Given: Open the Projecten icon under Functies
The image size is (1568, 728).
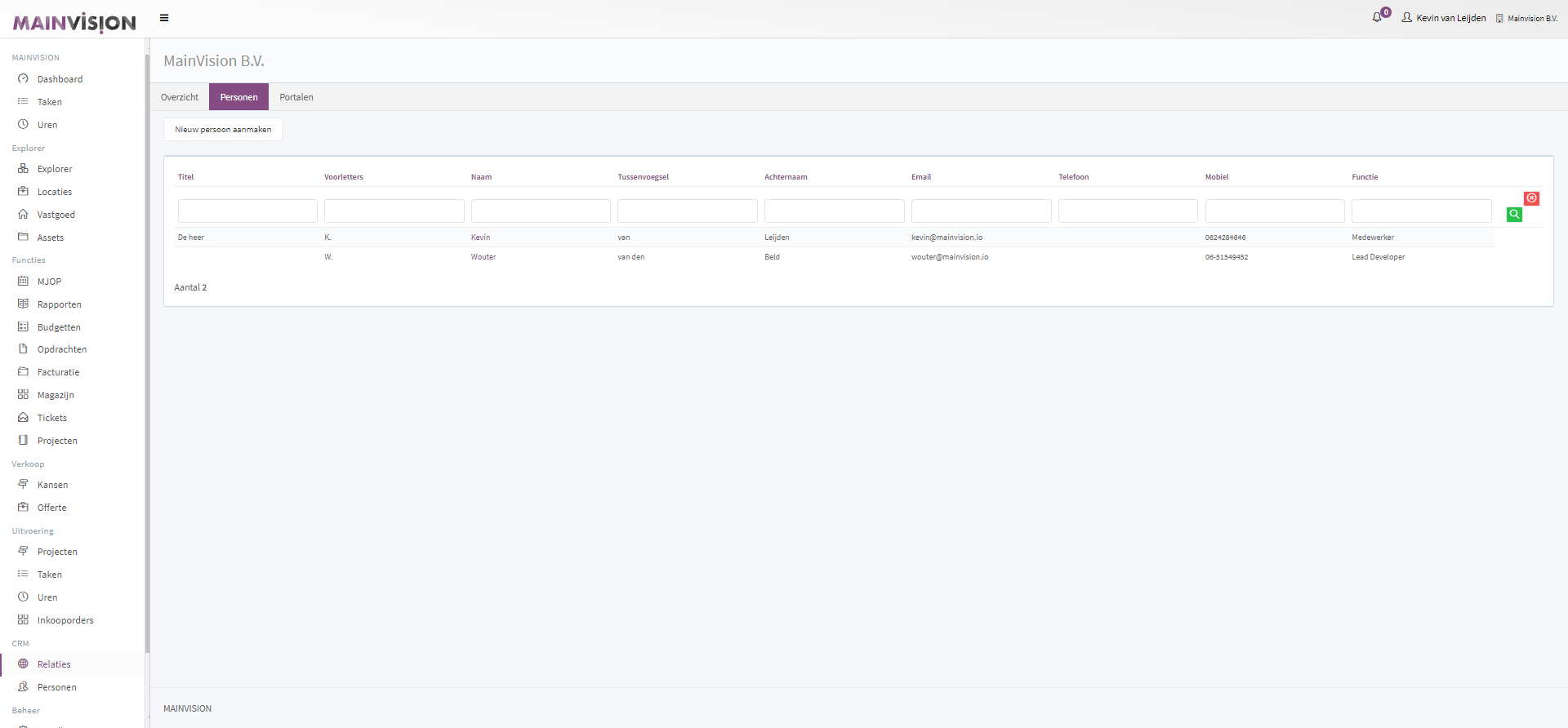Looking at the screenshot, I should click(x=23, y=441).
